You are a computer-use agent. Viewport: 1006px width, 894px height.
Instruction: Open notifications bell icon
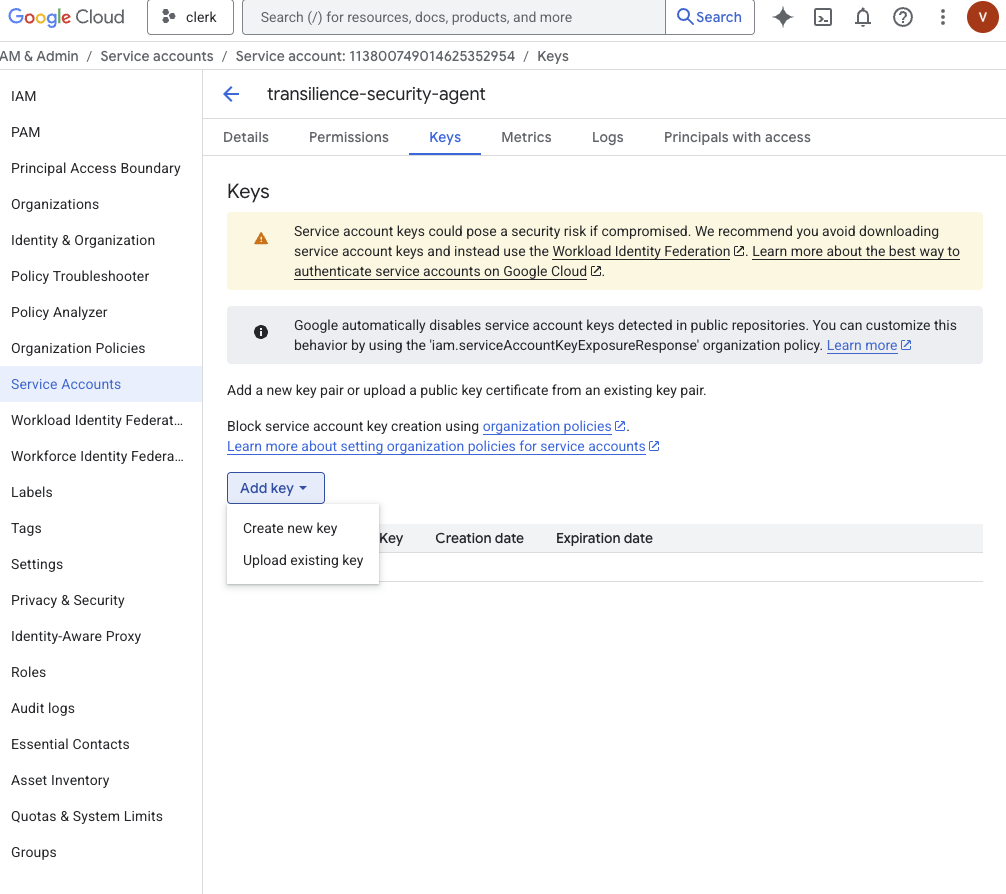pos(863,17)
